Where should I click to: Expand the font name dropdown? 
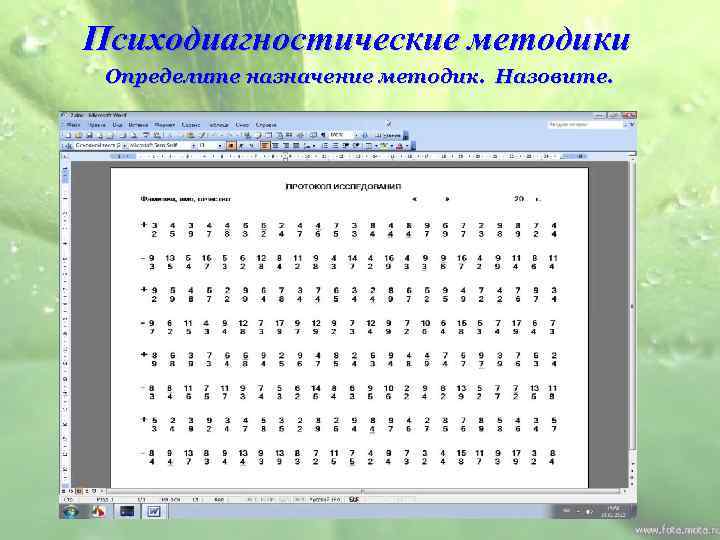[x=194, y=146]
